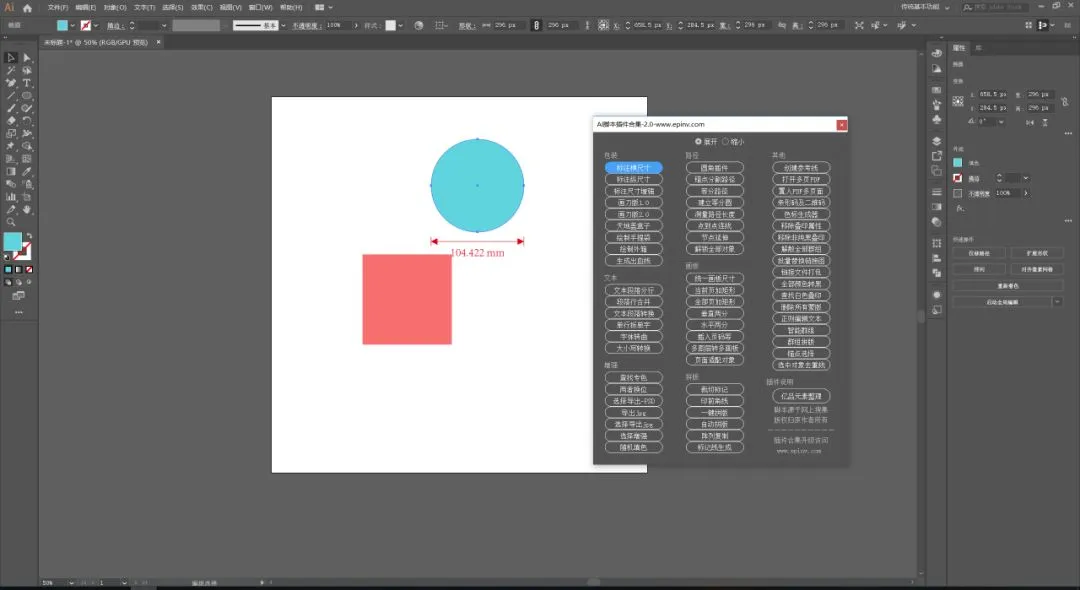Open the stroke color dropdown in control bar

95,25
